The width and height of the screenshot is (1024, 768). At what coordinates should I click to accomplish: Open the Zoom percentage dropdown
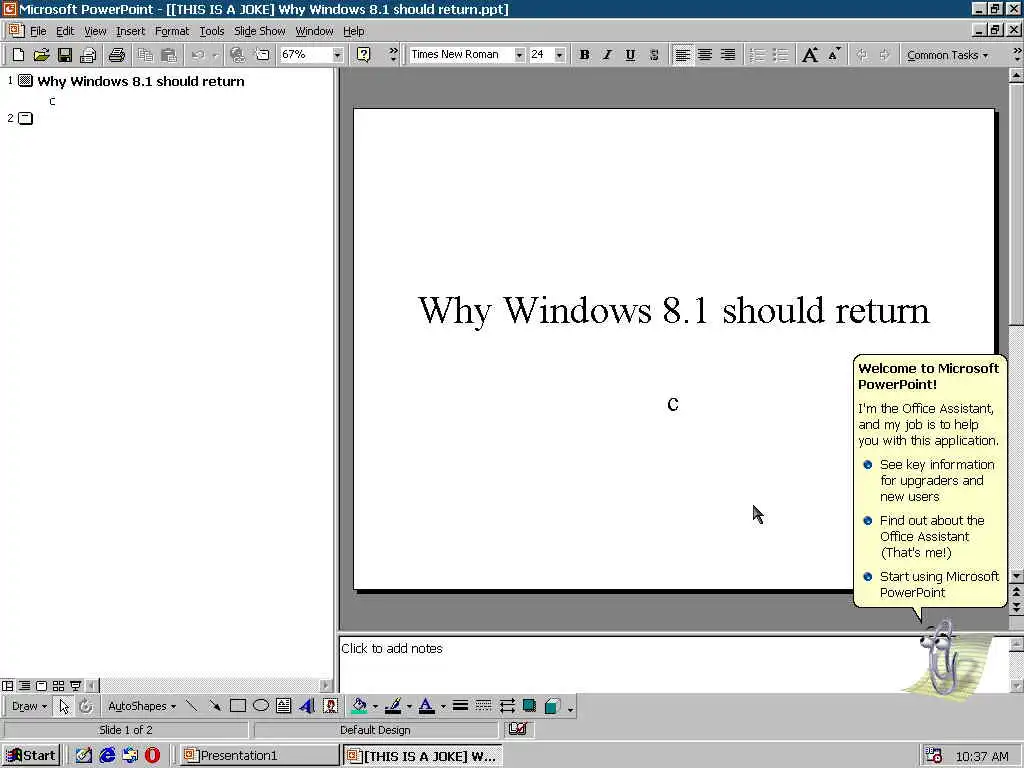click(x=337, y=55)
